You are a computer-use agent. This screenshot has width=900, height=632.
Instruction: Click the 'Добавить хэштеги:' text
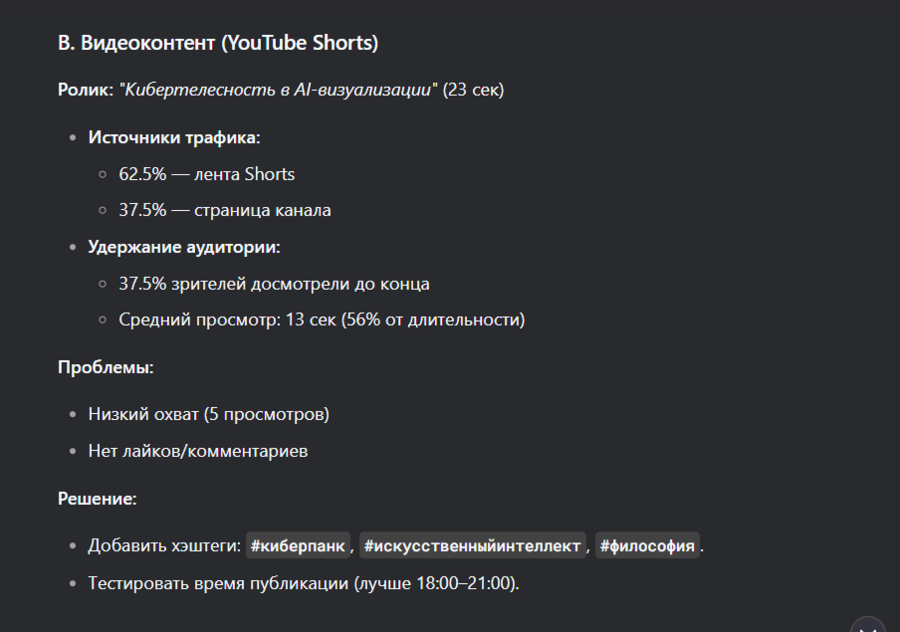click(165, 546)
